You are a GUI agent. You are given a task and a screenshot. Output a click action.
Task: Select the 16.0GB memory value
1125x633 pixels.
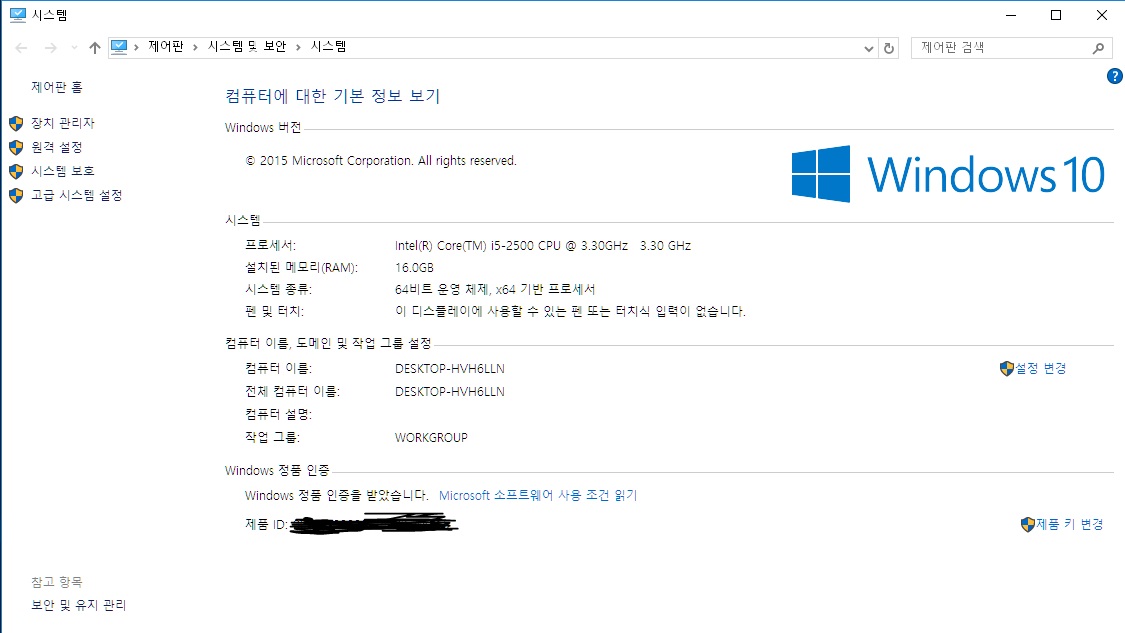tap(415, 268)
